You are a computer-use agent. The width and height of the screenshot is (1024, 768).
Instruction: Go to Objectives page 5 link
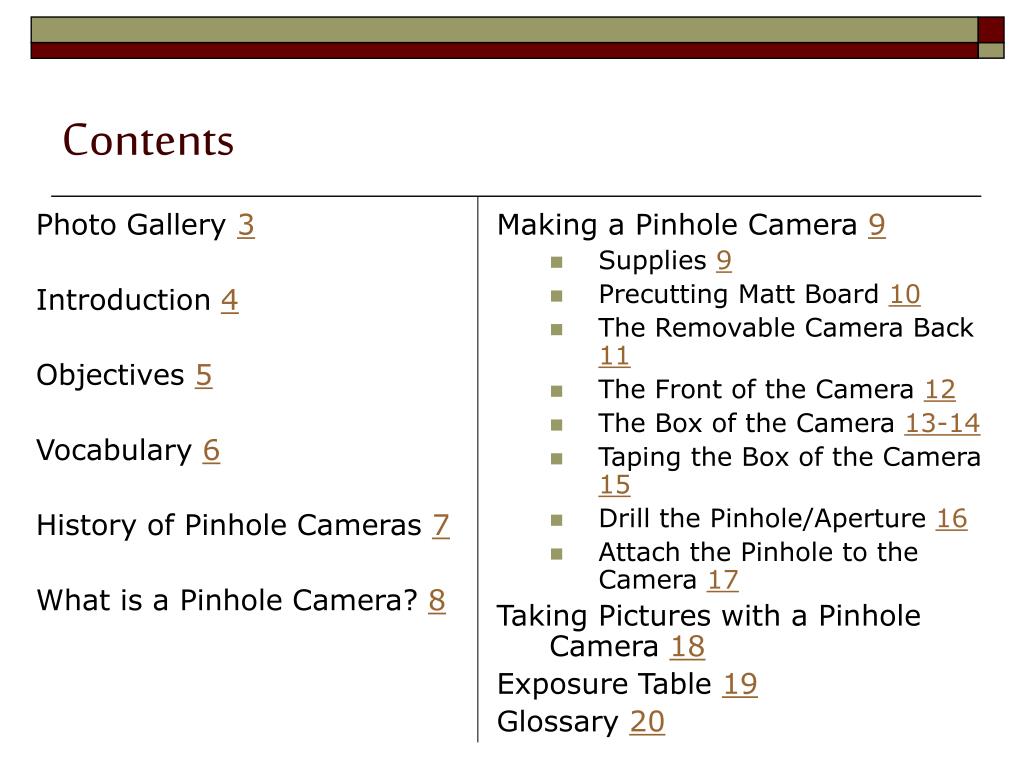coord(204,375)
